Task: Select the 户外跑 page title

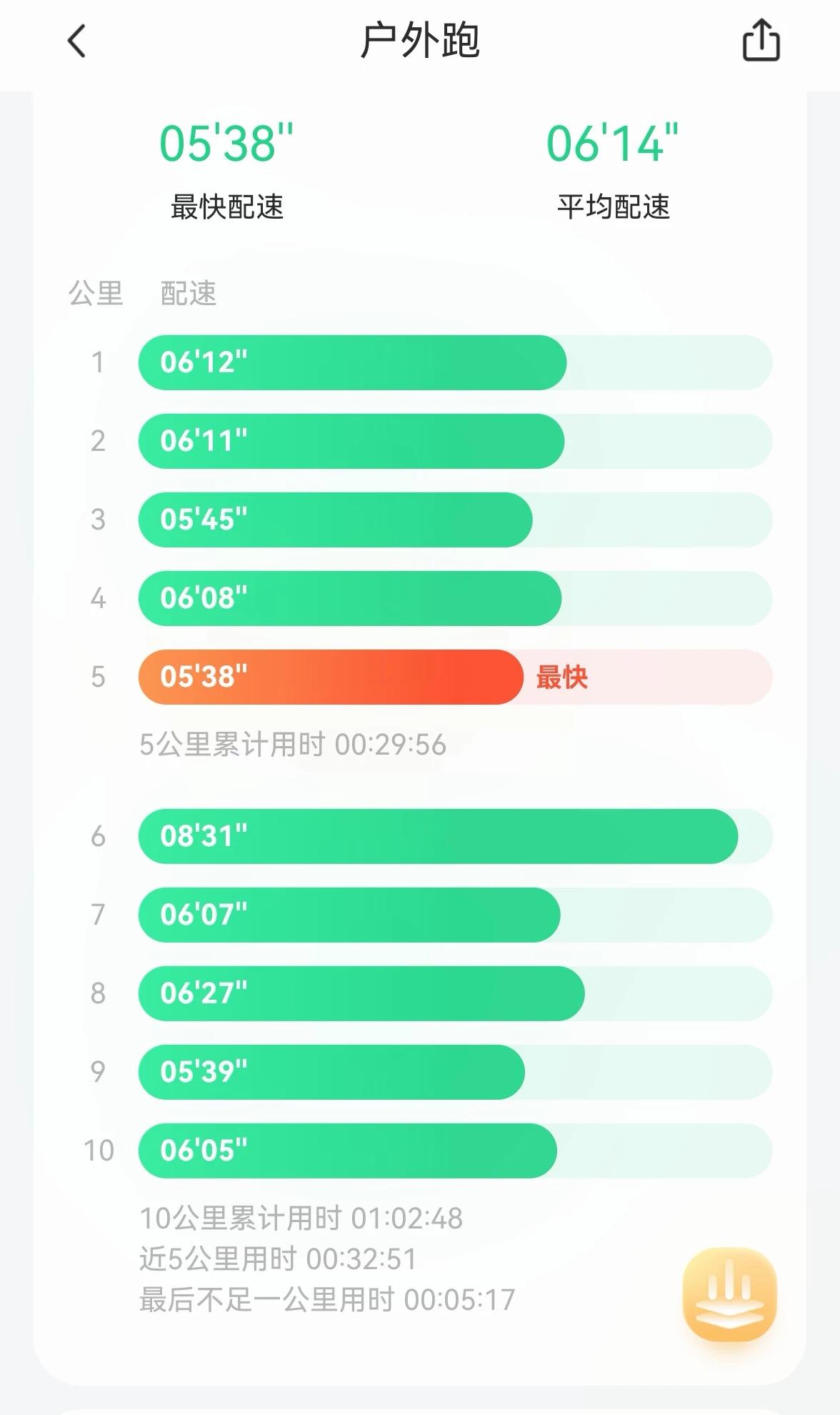Action: click(x=420, y=41)
